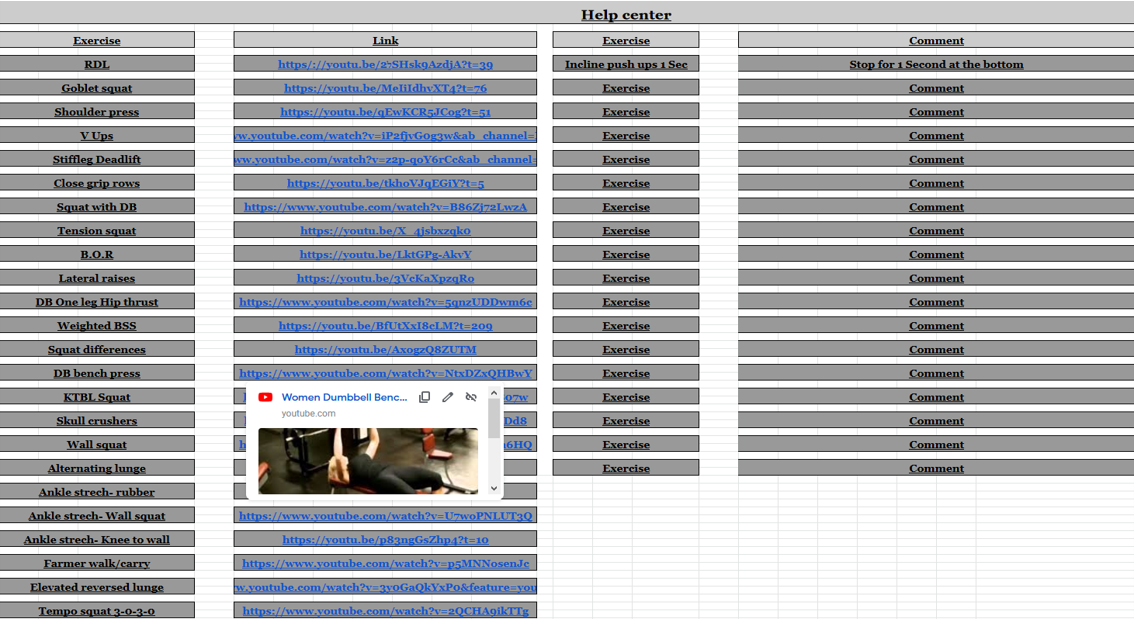Follow the DB bench press video link
Image resolution: width=1134 pixels, height=619 pixels.
385,373
